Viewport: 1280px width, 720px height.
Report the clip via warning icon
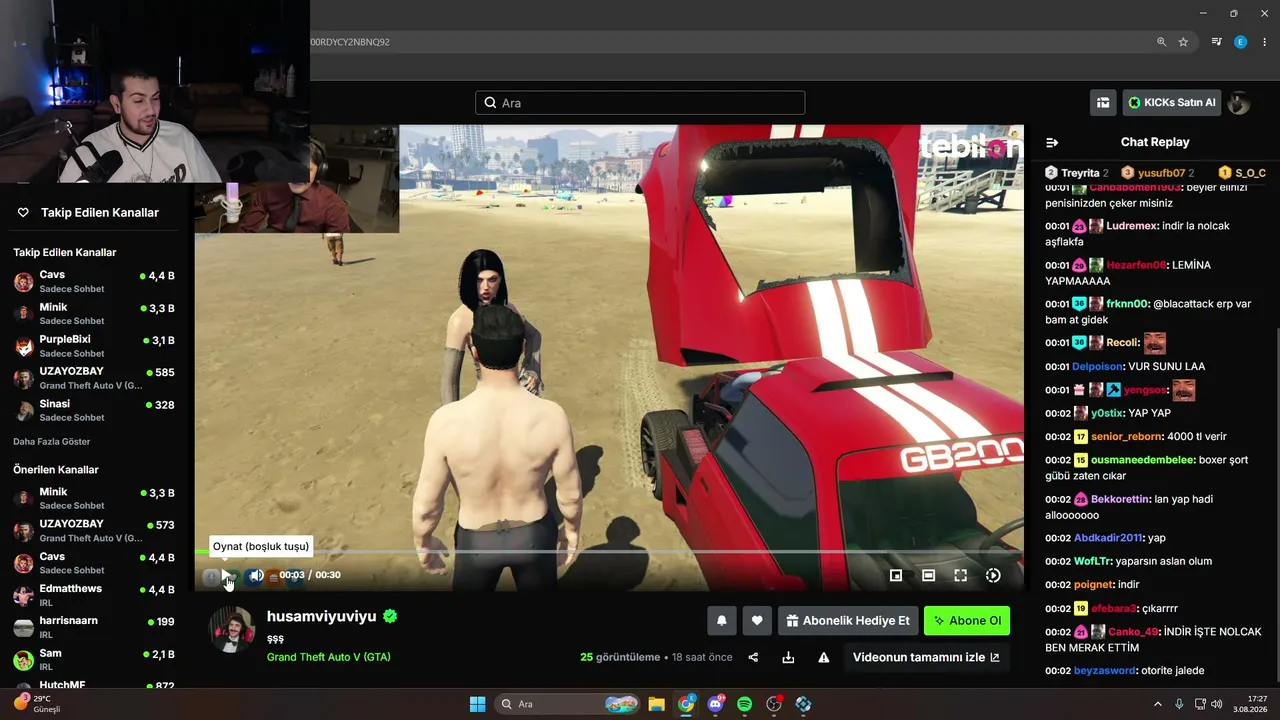point(824,657)
